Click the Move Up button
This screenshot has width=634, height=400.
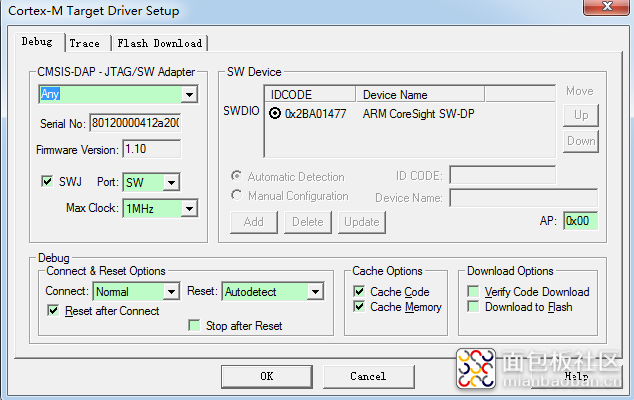tap(581, 115)
